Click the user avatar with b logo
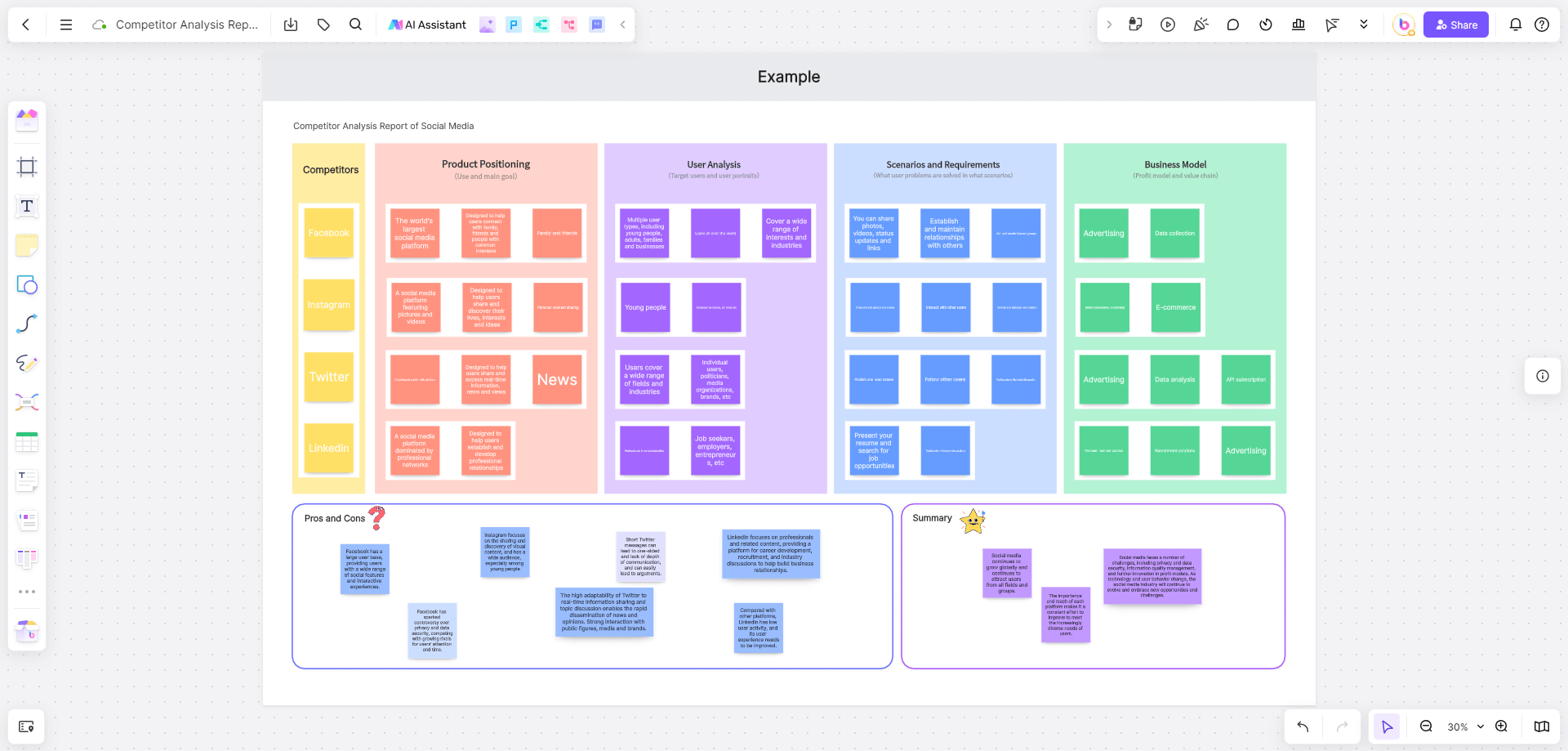This screenshot has height=751, width=1568. point(1404,25)
